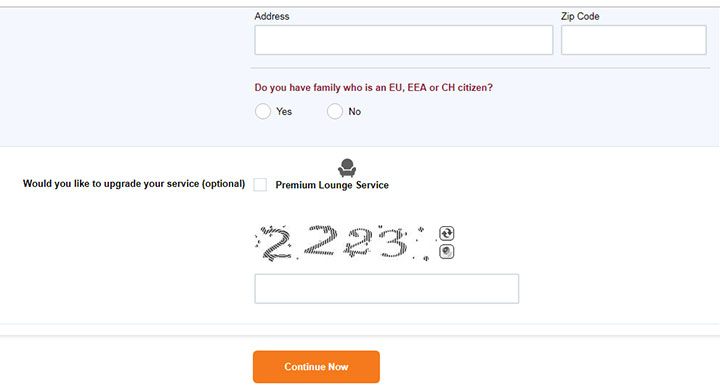
Task: Refresh the captcha image
Action: tap(446, 233)
